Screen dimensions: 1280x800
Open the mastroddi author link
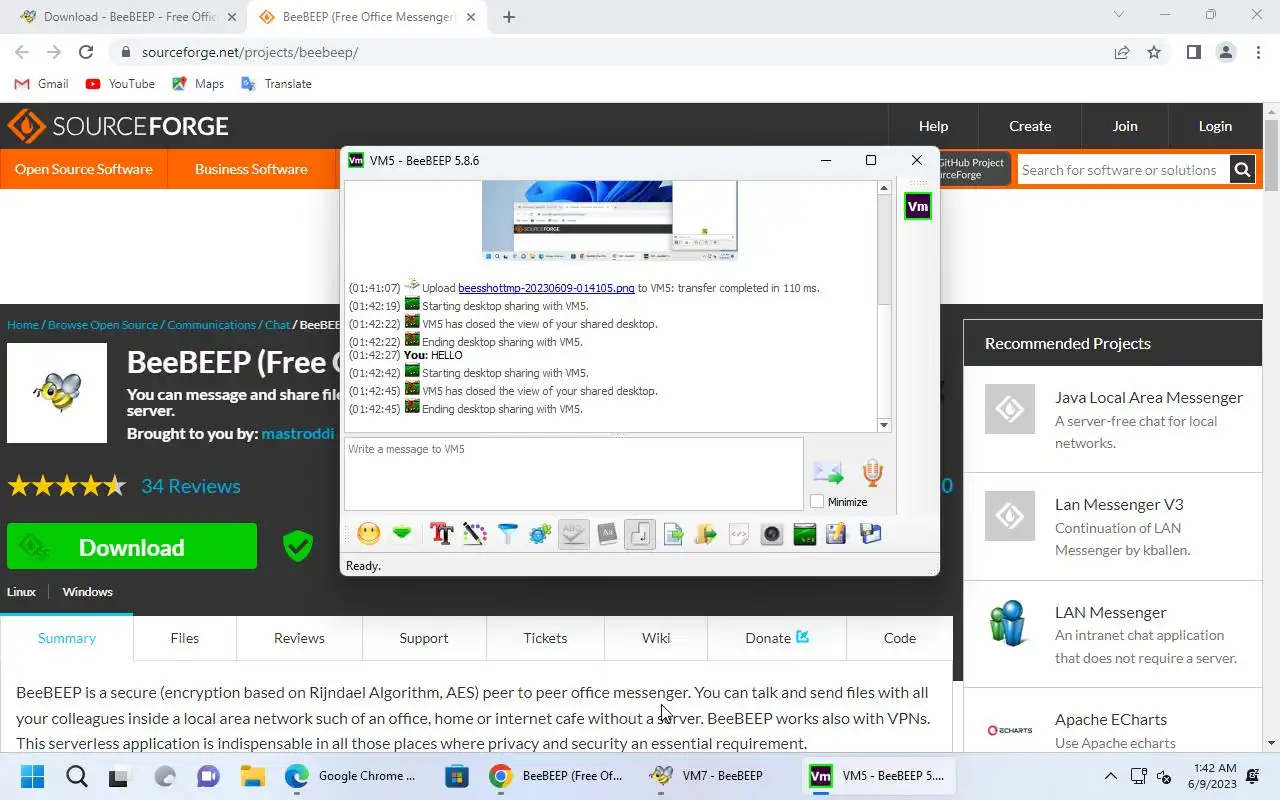point(298,434)
